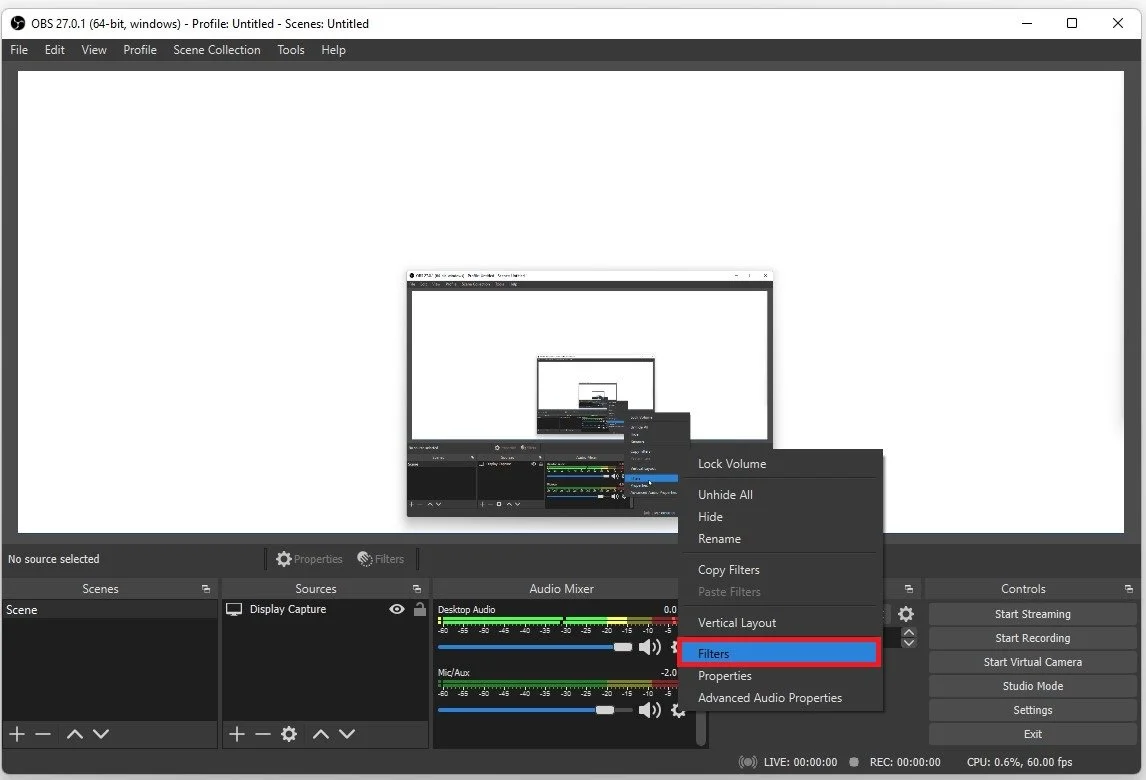Open the Filters panel from the toolbar

[381, 559]
